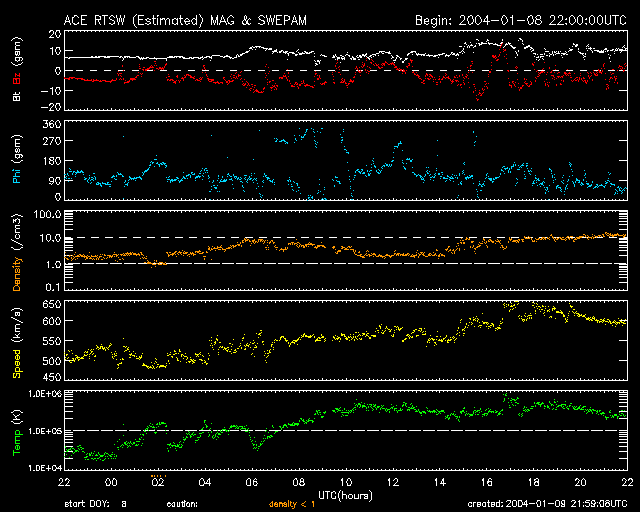
Task: Click the '04' hour label on time axis
Action: point(205,482)
